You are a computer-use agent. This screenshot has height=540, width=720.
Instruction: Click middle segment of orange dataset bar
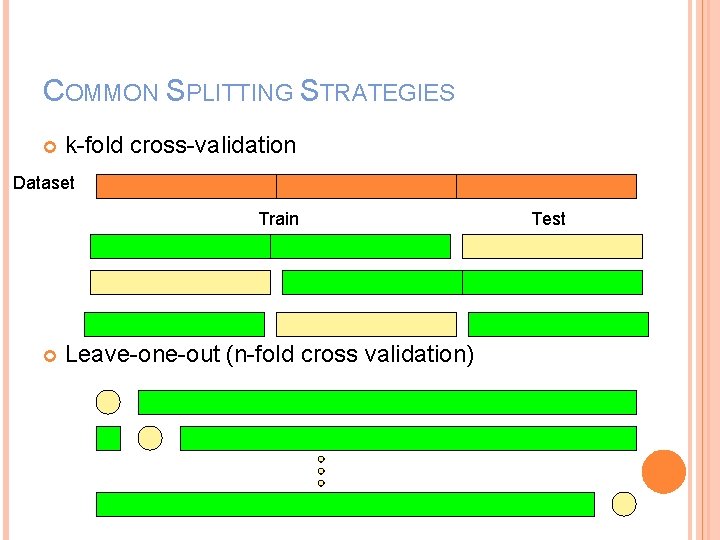pyautogui.click(x=366, y=187)
